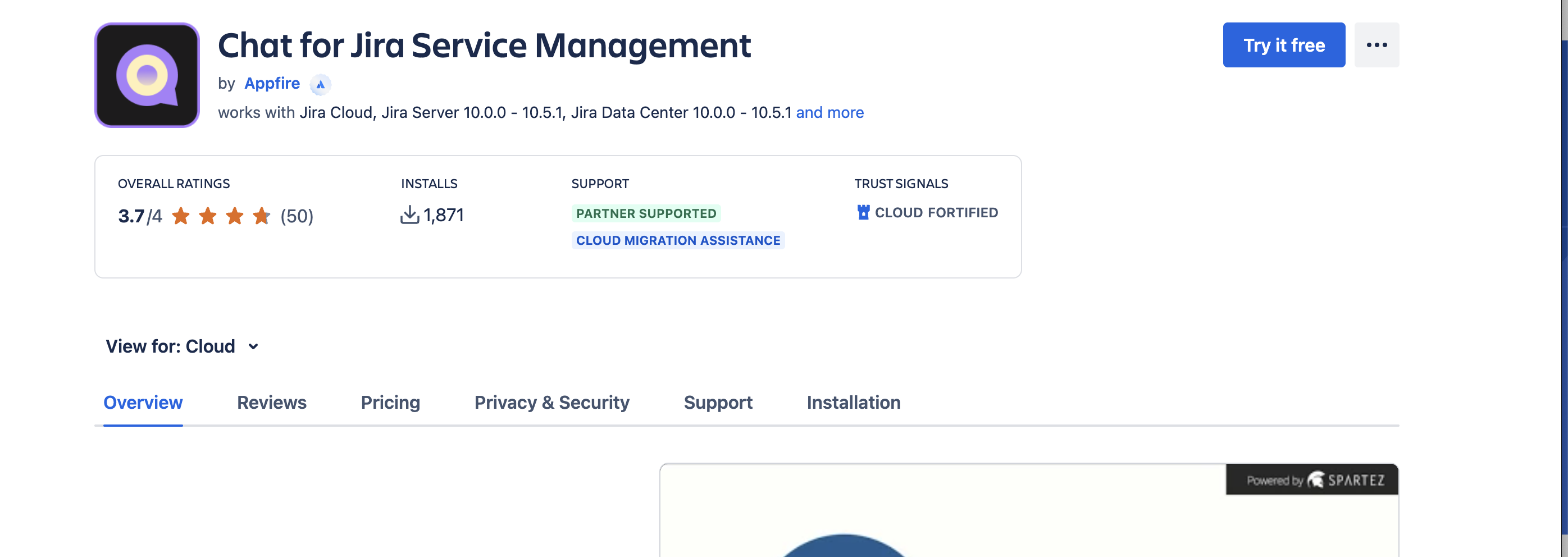Click the 'and more' compatibility link
The width and height of the screenshot is (1568, 557).
tap(829, 113)
